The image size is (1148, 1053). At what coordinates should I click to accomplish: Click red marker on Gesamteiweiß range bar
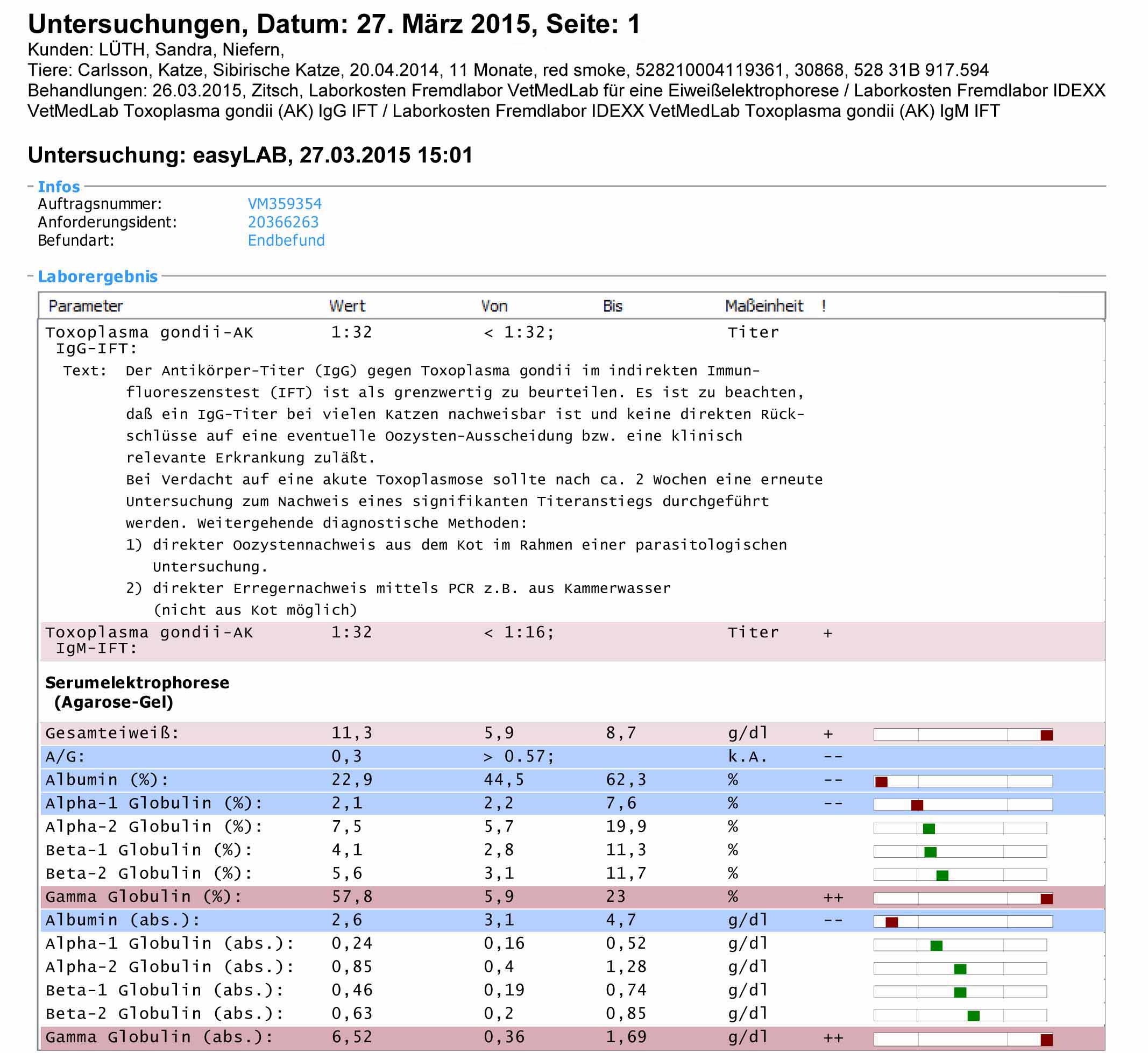pos(1046,735)
